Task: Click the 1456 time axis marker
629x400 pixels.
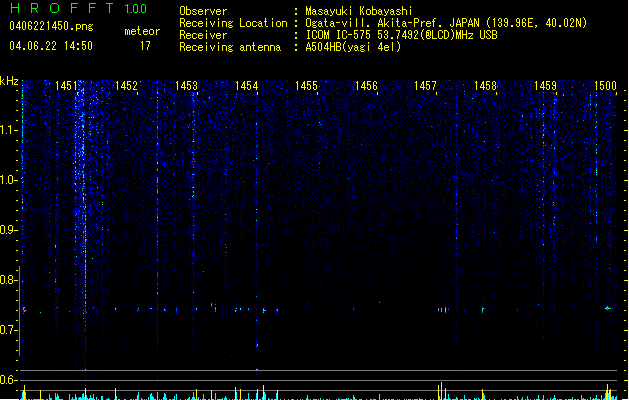Action: pyautogui.click(x=366, y=86)
